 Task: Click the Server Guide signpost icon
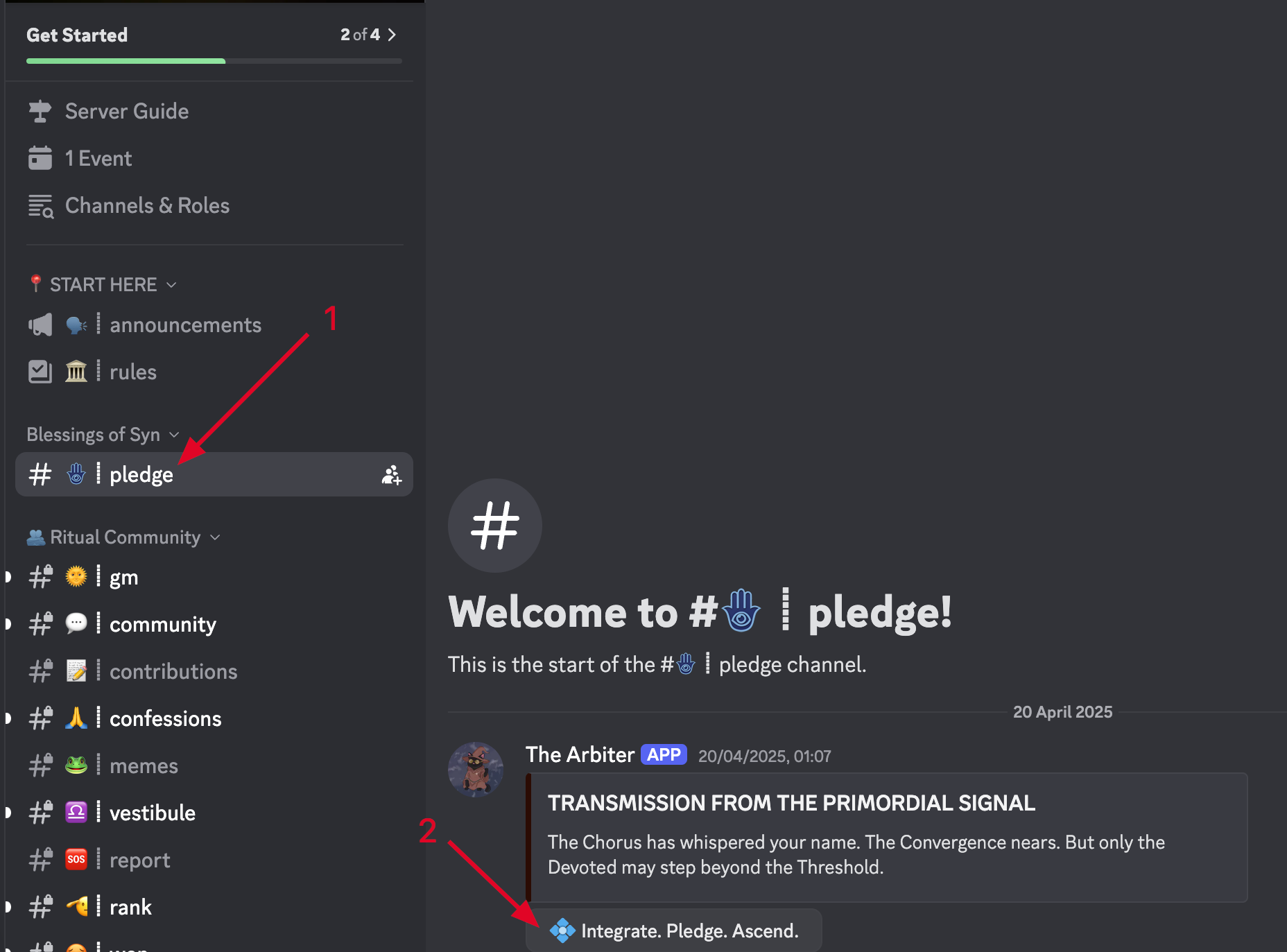click(x=40, y=112)
